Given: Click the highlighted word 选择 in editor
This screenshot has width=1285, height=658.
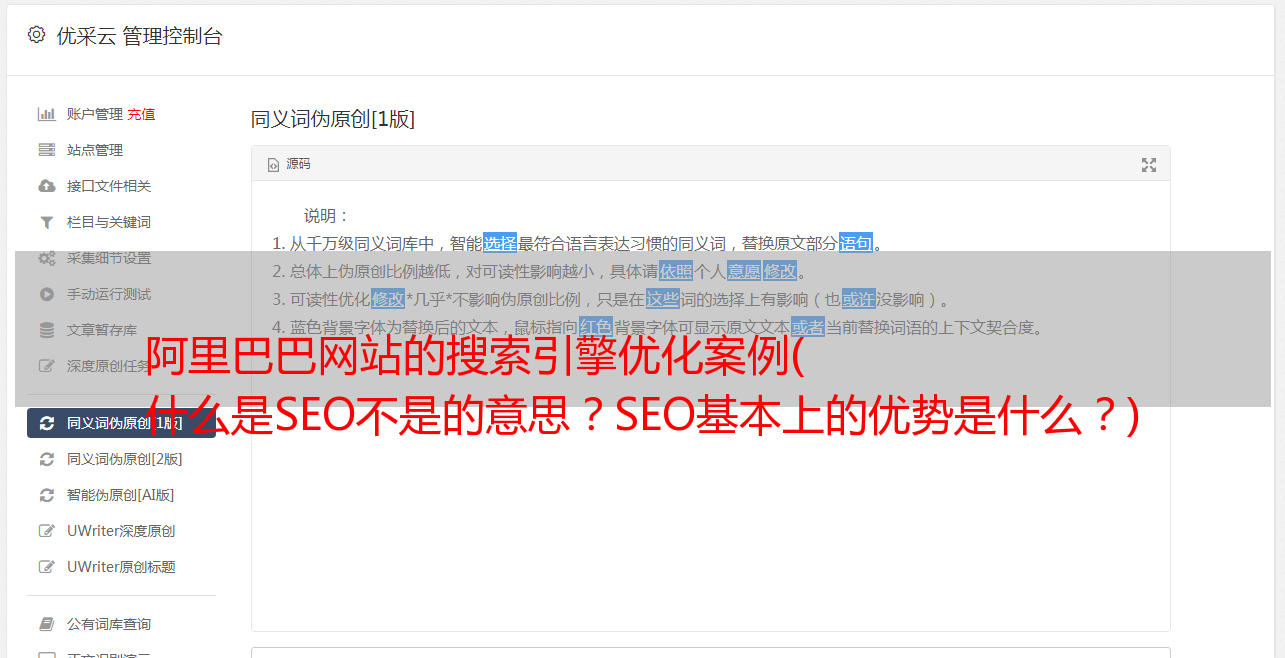Looking at the screenshot, I should coord(500,243).
